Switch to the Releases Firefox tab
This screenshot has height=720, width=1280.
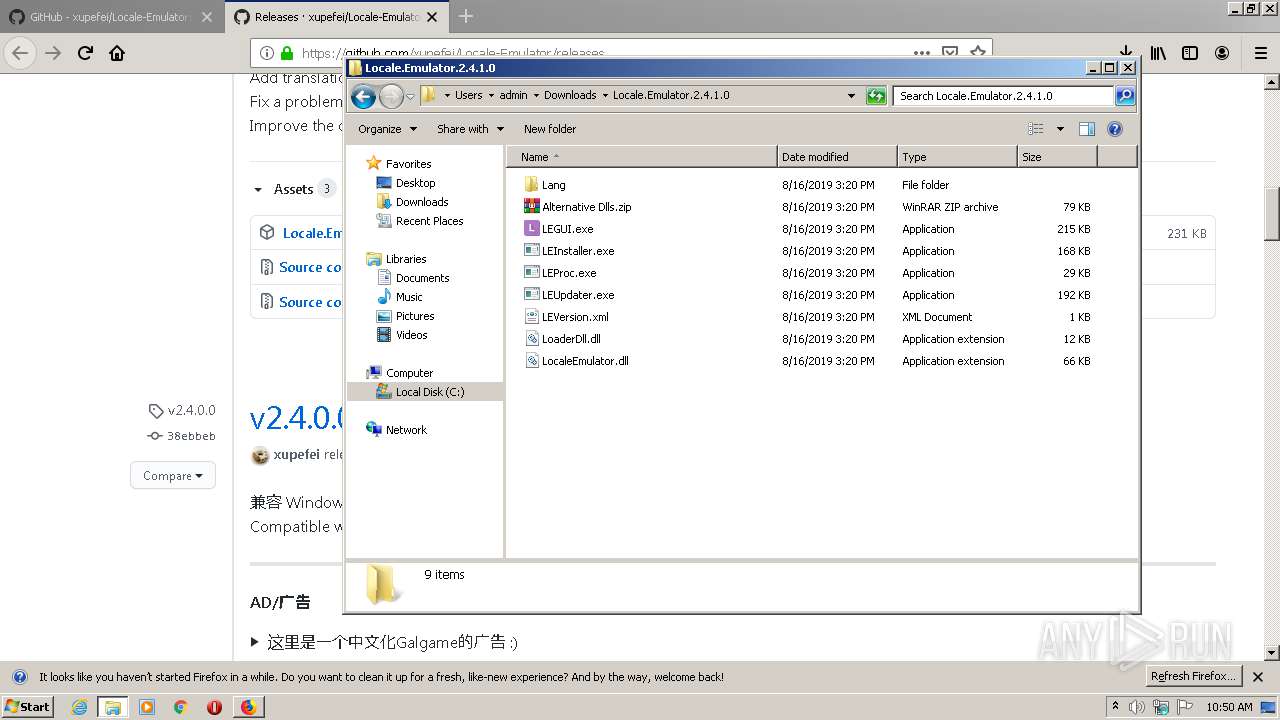click(x=334, y=17)
